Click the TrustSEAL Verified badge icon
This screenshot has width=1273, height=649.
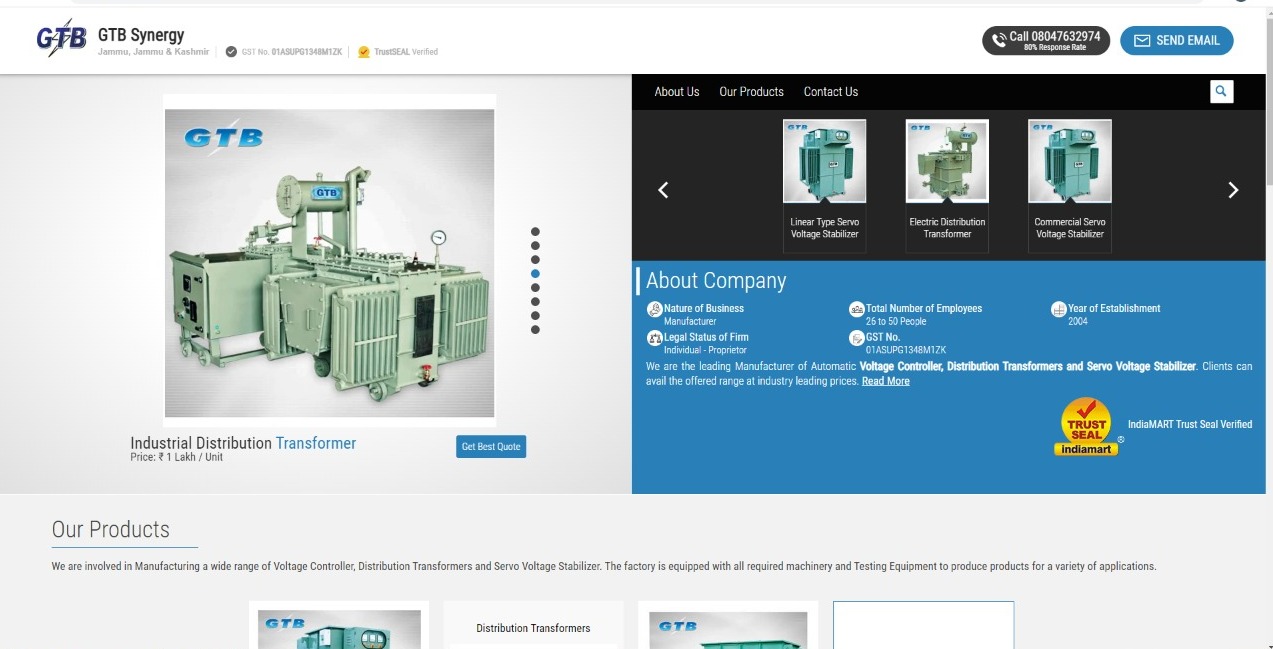(x=364, y=52)
